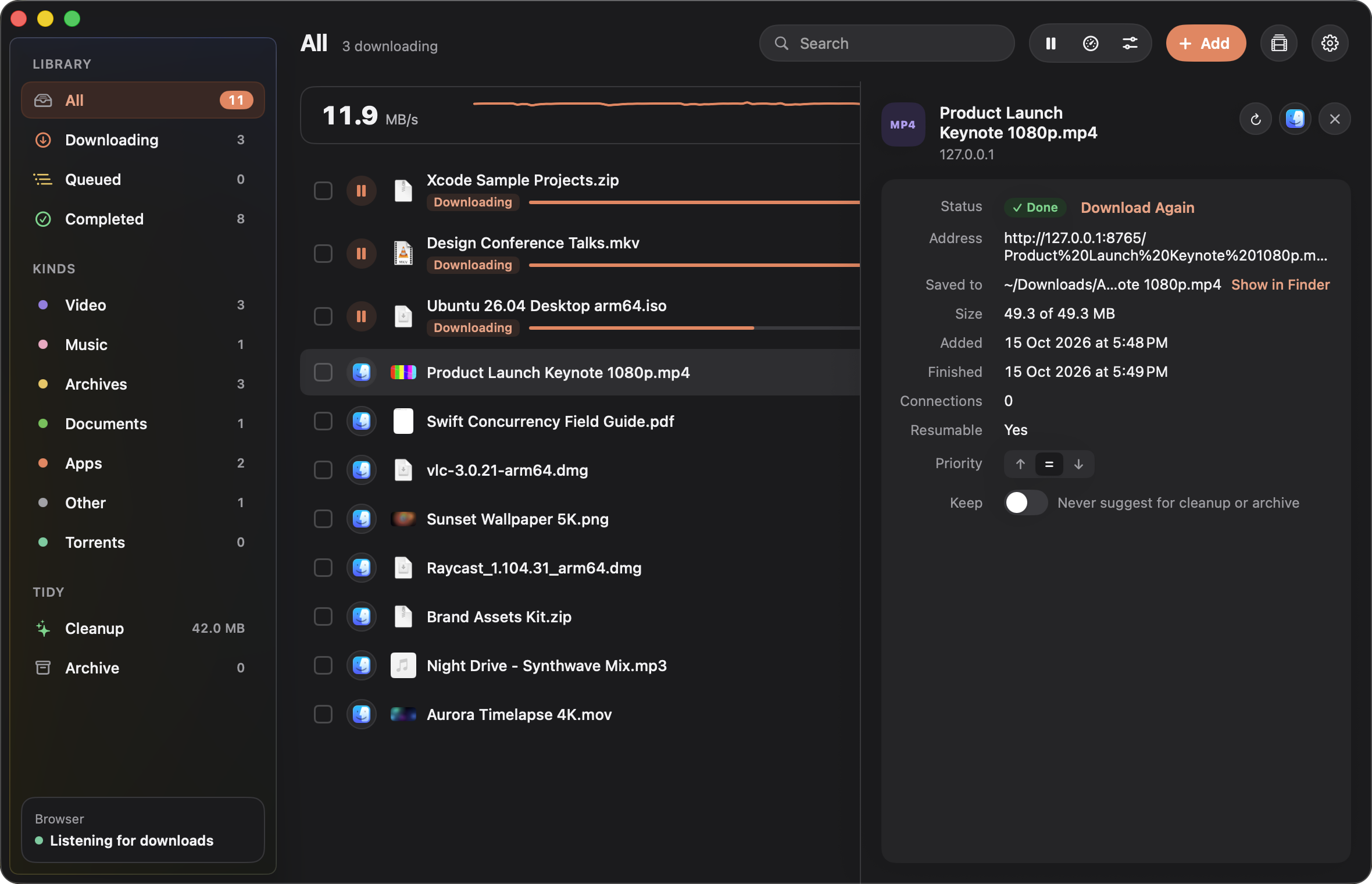Image resolution: width=1372 pixels, height=884 pixels.
Task: Click the Download Again link
Action: [x=1137, y=208]
